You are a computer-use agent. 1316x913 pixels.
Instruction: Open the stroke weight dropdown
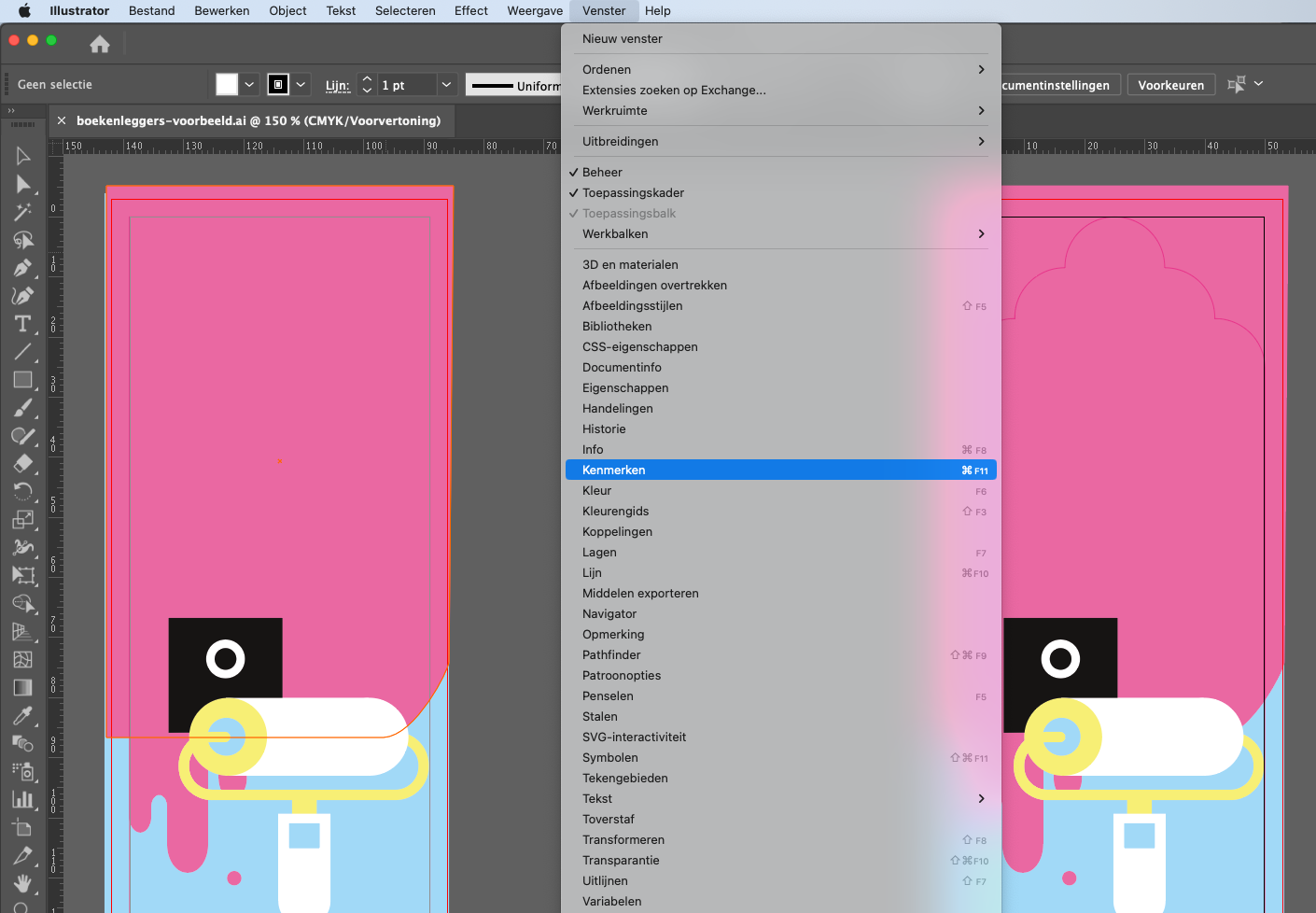(446, 85)
